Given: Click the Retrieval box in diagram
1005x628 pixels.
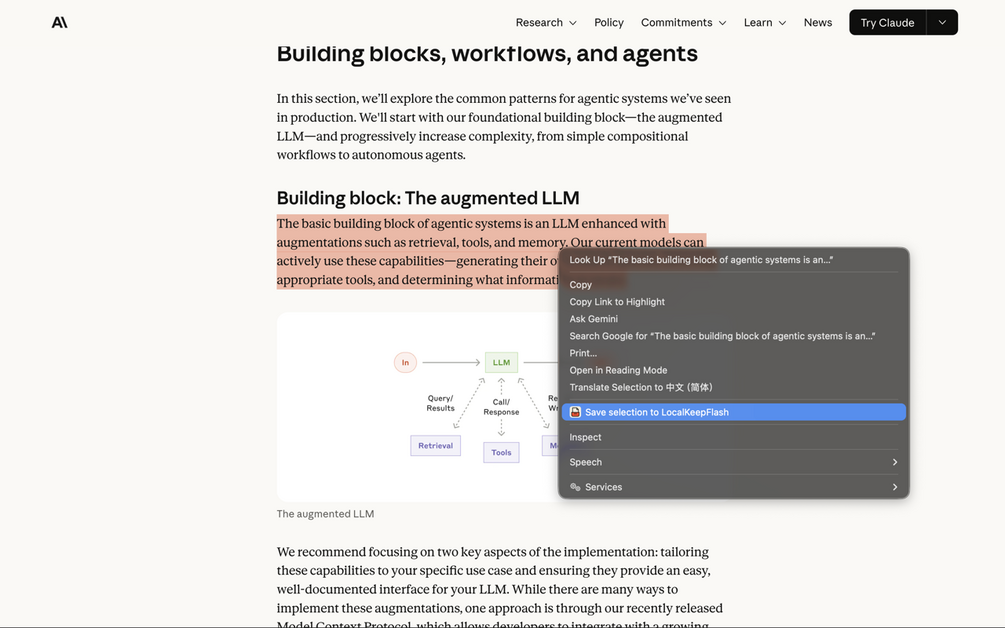Looking at the screenshot, I should click(x=435, y=445).
